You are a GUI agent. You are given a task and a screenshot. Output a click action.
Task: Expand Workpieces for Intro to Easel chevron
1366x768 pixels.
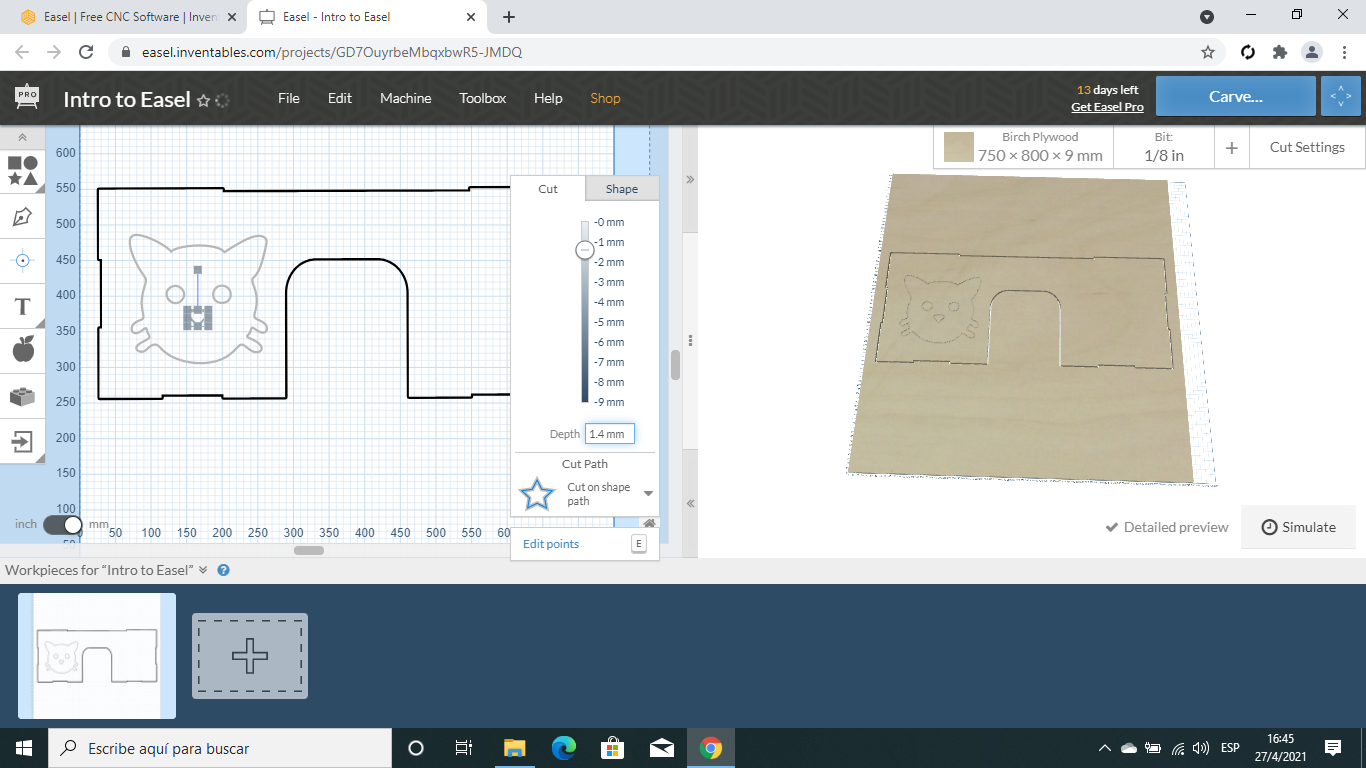(x=203, y=570)
